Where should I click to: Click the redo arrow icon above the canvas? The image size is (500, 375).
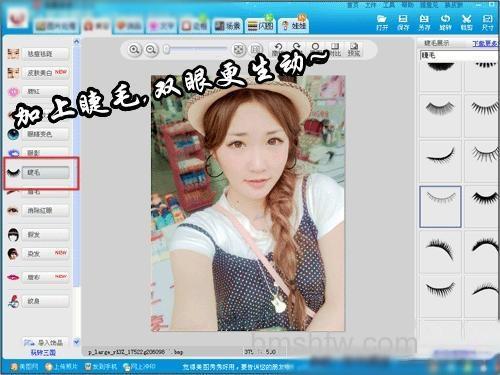tap(296, 48)
